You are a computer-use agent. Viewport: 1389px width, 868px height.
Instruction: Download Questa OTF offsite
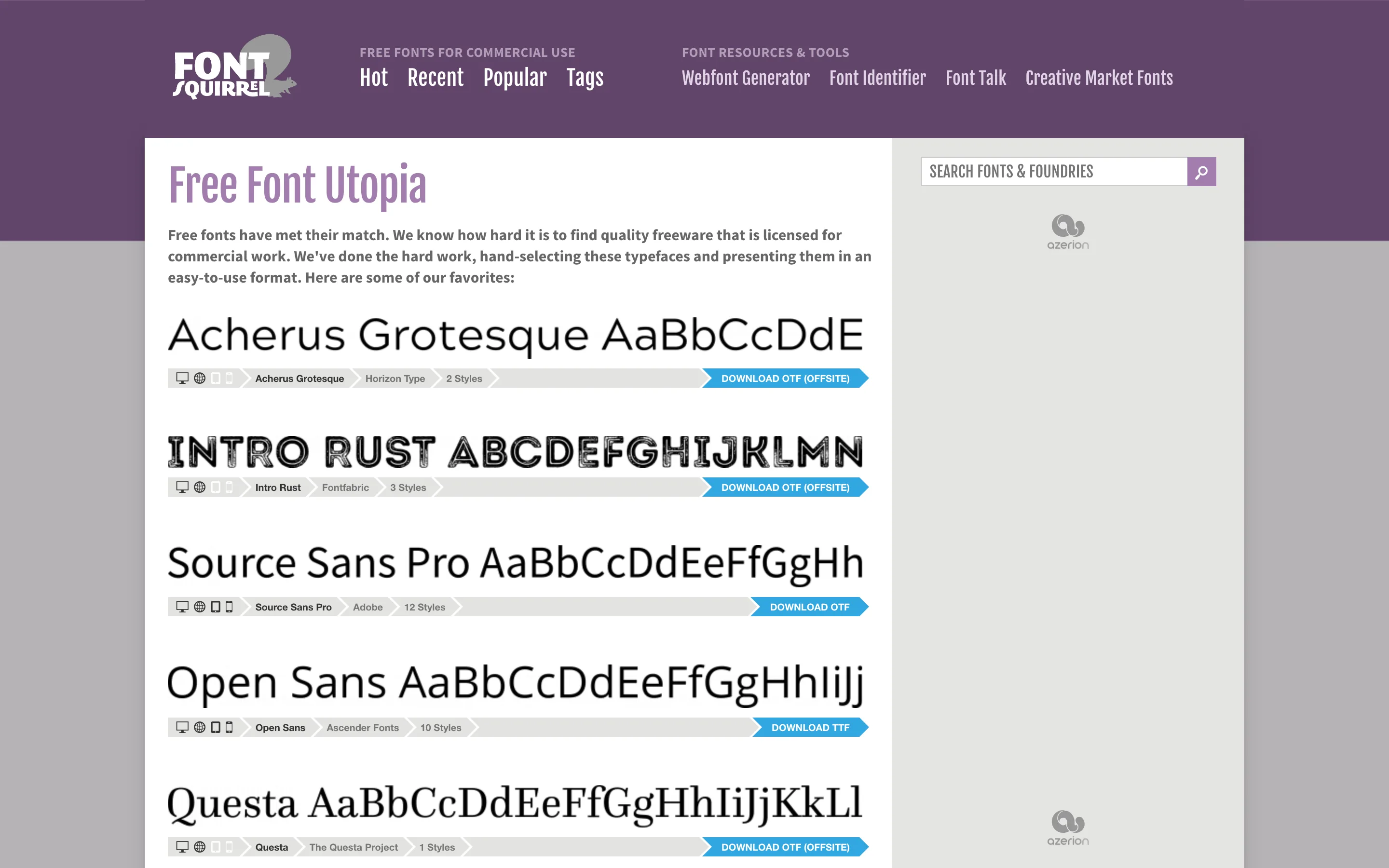coord(785,847)
